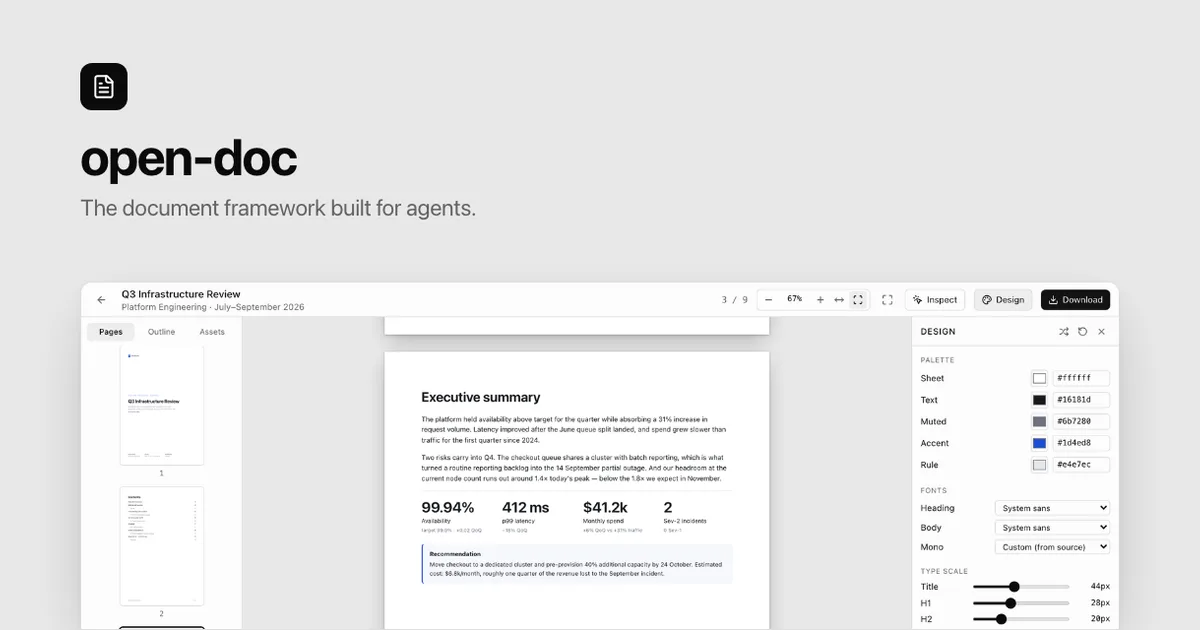The image size is (1200, 630).
Task: Click the H2 type scale slider
Action: click(1022, 619)
